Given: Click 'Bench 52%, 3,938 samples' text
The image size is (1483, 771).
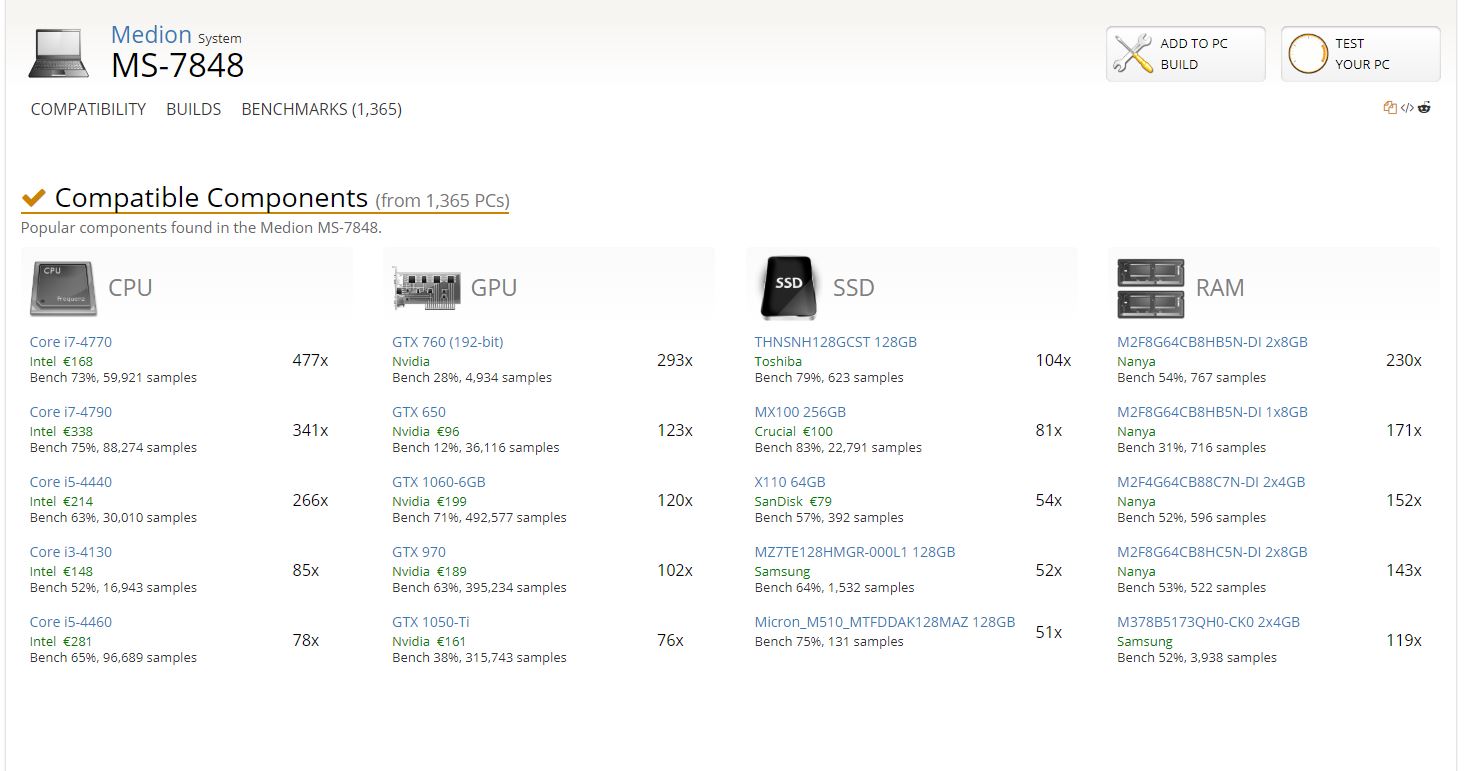Looking at the screenshot, I should tap(1197, 658).
